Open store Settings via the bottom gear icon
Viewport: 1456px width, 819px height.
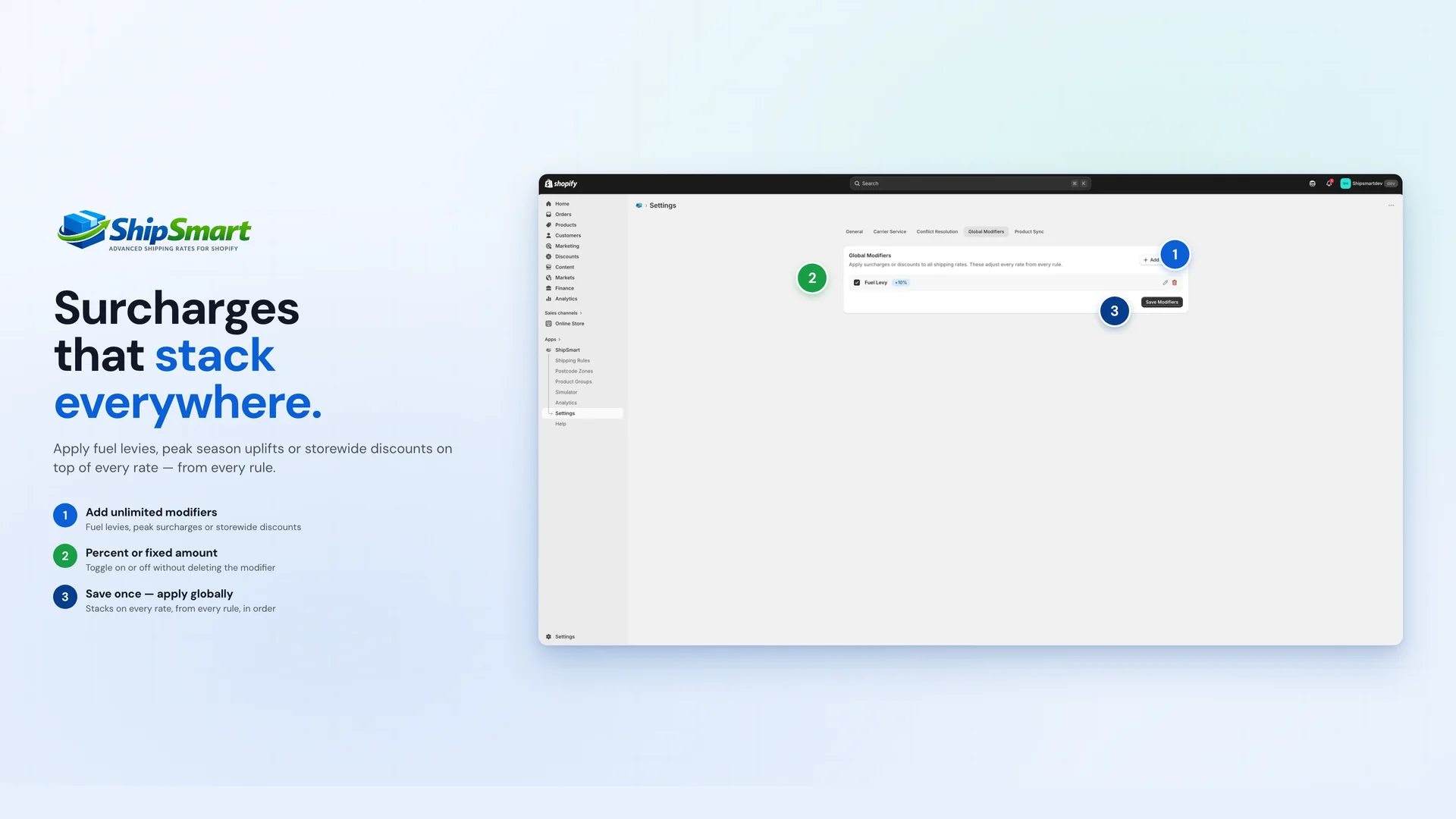click(548, 637)
